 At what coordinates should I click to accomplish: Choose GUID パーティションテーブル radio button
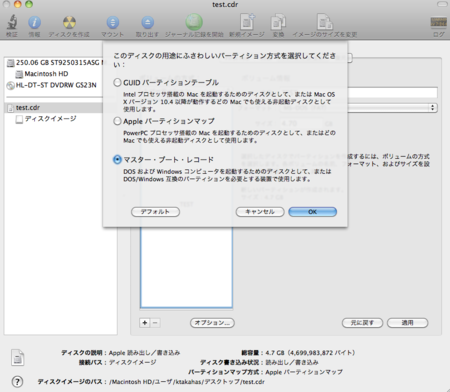point(117,82)
